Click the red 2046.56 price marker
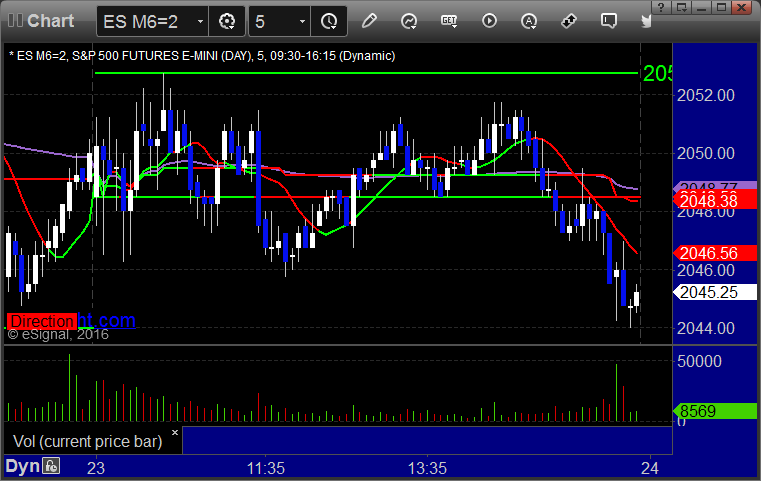Image resolution: width=761 pixels, height=481 pixels. pos(715,253)
